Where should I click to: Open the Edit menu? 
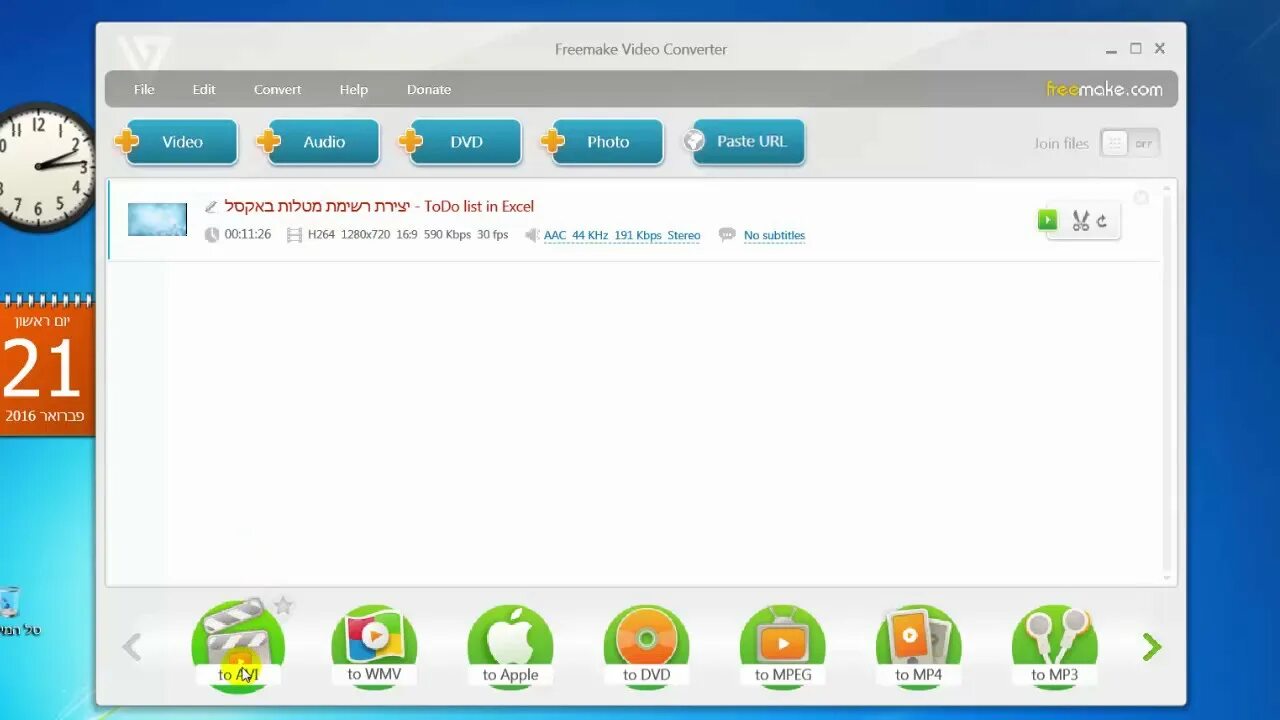click(204, 89)
